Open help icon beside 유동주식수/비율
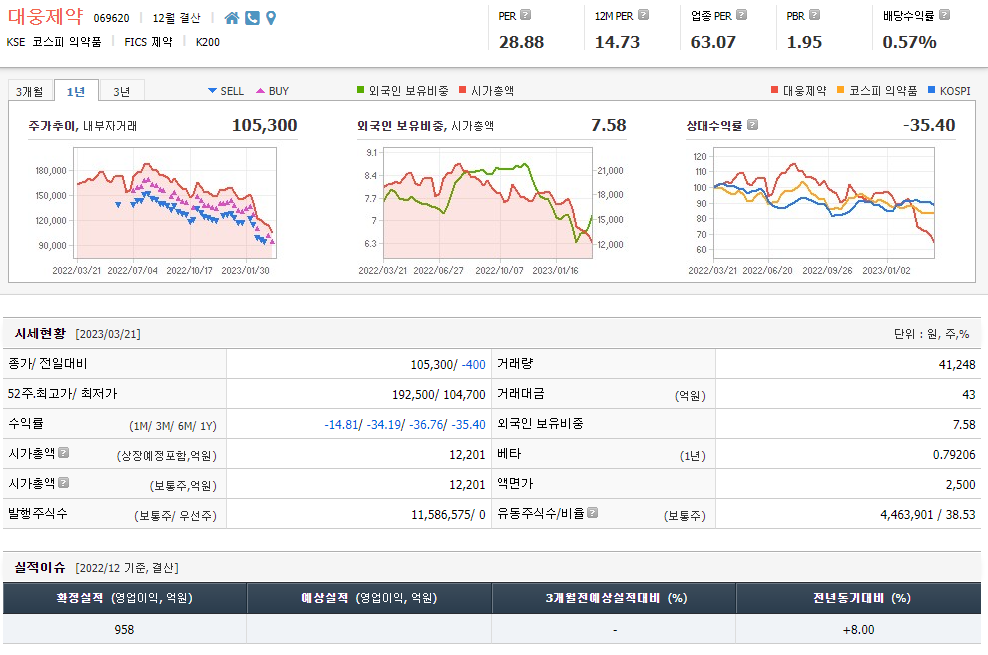This screenshot has height=655, width=988. tap(592, 513)
